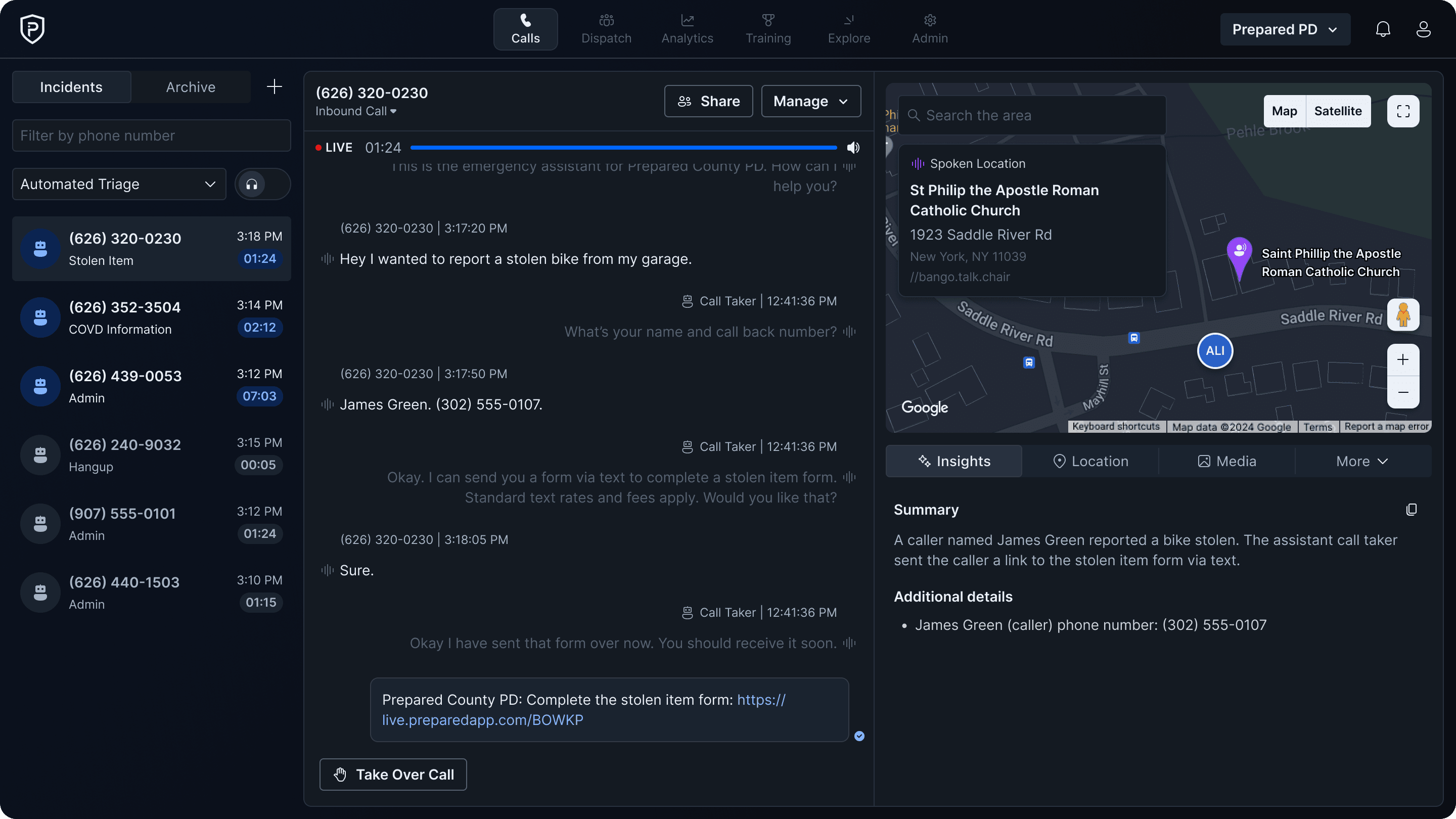Image resolution: width=1456 pixels, height=819 pixels.
Task: Click the Street View pegman icon
Action: (x=1403, y=315)
